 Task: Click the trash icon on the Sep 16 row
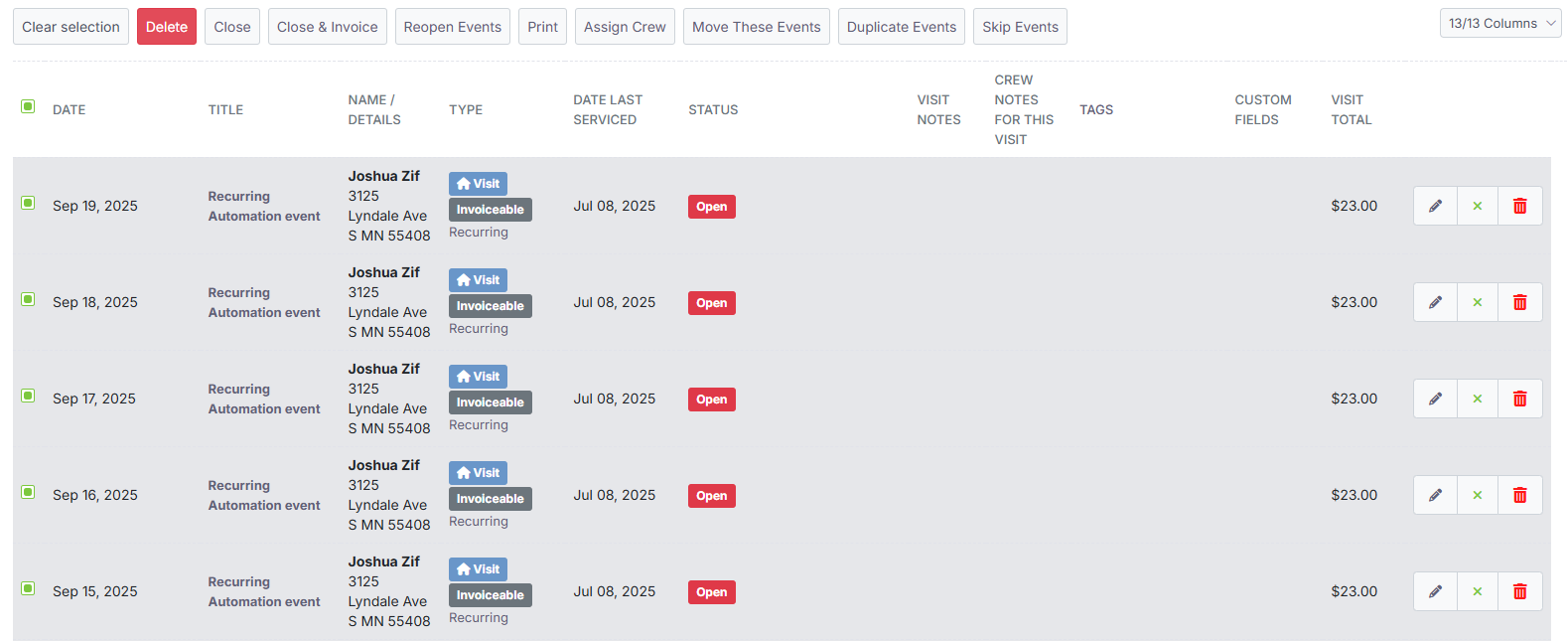[x=1519, y=494]
